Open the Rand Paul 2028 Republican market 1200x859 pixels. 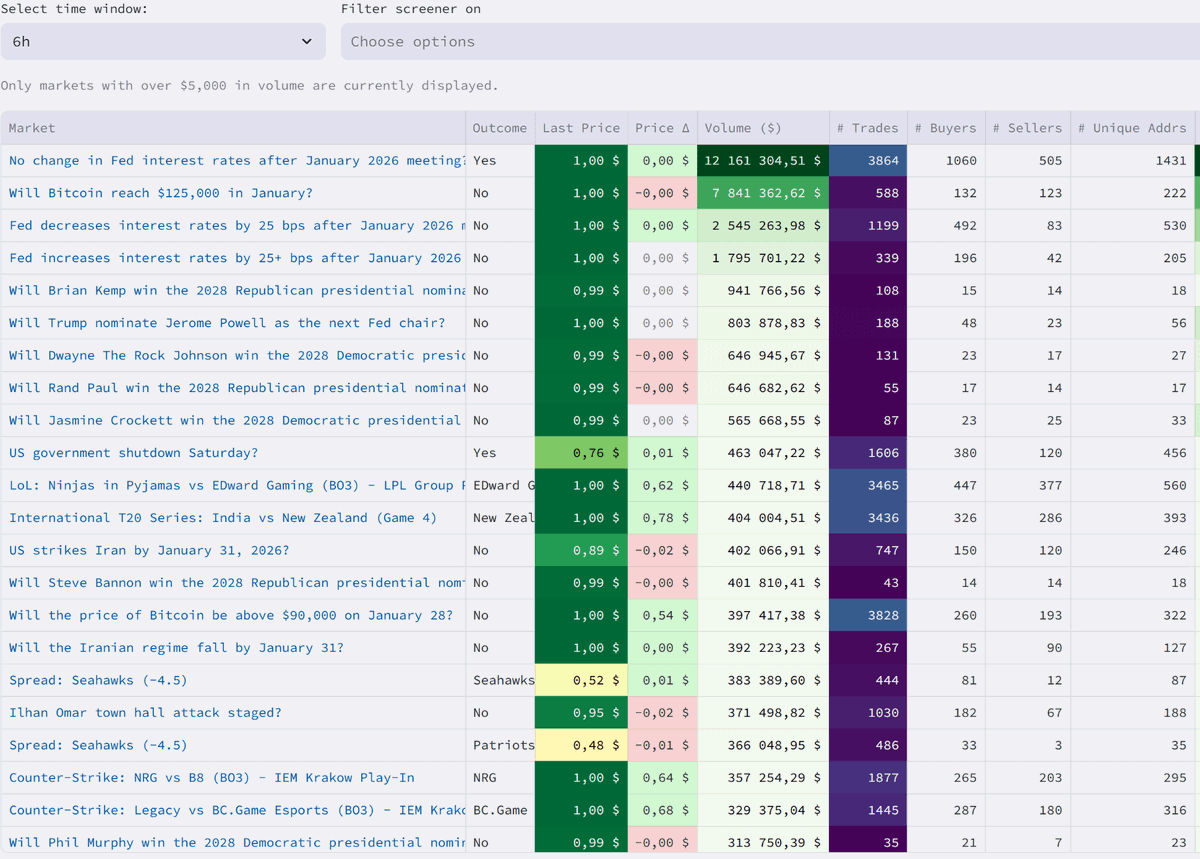237,388
